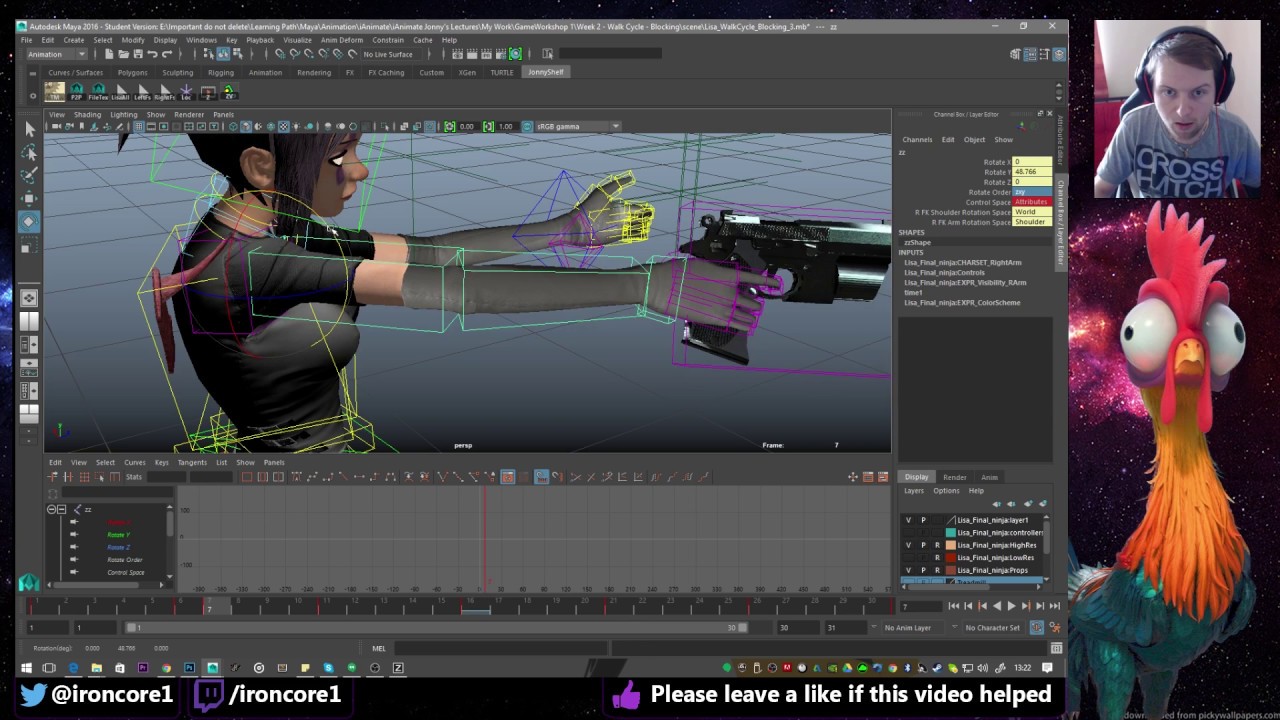
Task: Click color swatch of Lisa_Final_ninja:controllers layer
Action: point(950,532)
